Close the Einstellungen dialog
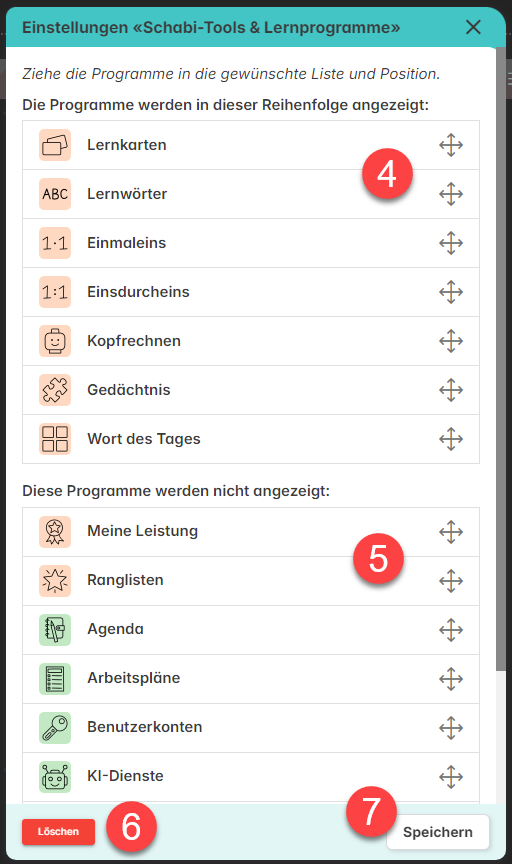 473,27
